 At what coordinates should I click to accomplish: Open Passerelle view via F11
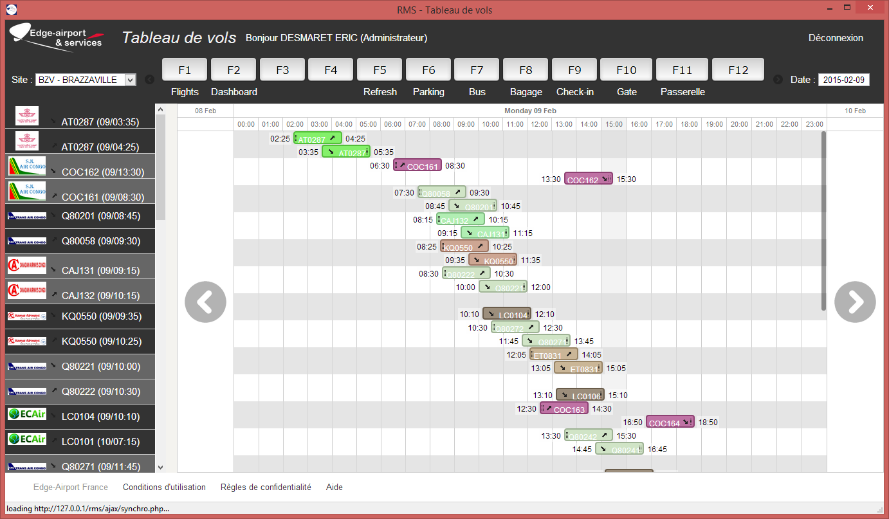(682, 70)
